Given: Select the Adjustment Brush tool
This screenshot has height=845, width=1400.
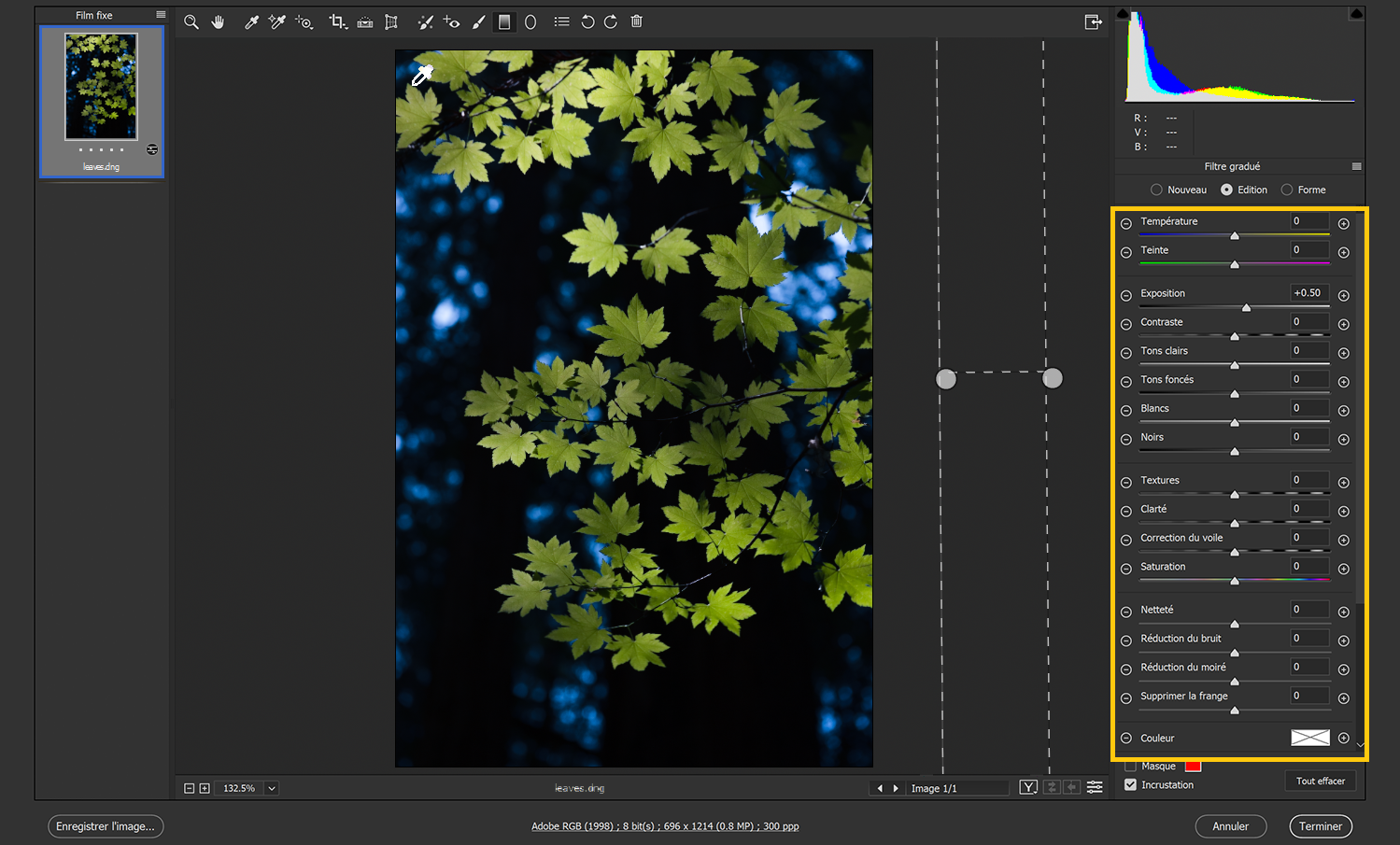Looking at the screenshot, I should [478, 22].
